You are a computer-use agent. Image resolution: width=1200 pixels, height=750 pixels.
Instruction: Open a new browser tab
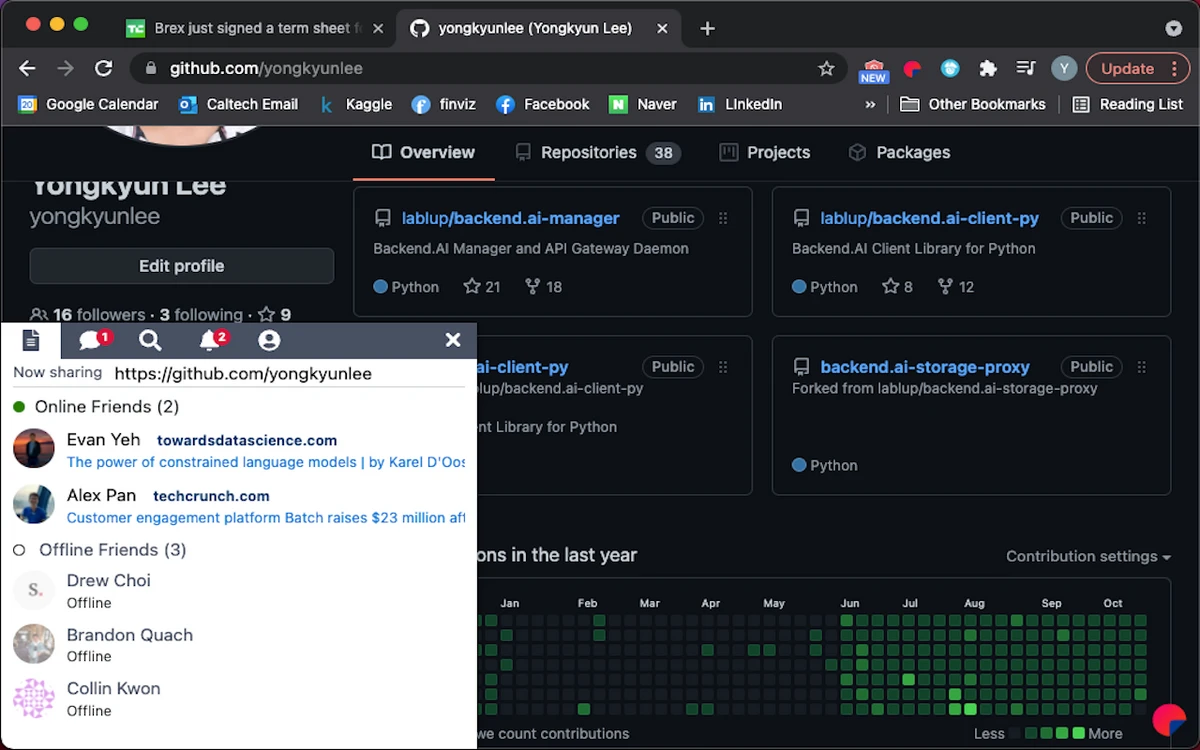pos(707,28)
